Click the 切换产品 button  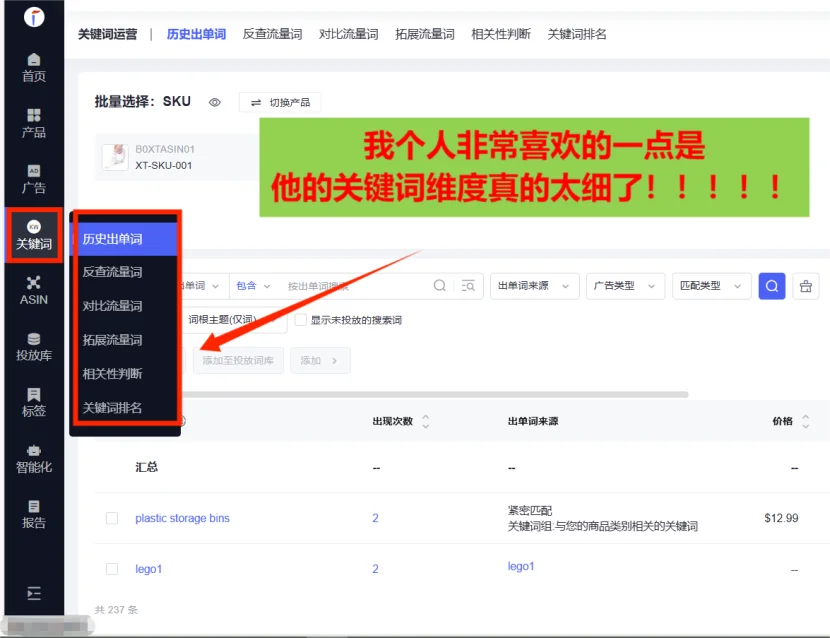[x=280, y=102]
